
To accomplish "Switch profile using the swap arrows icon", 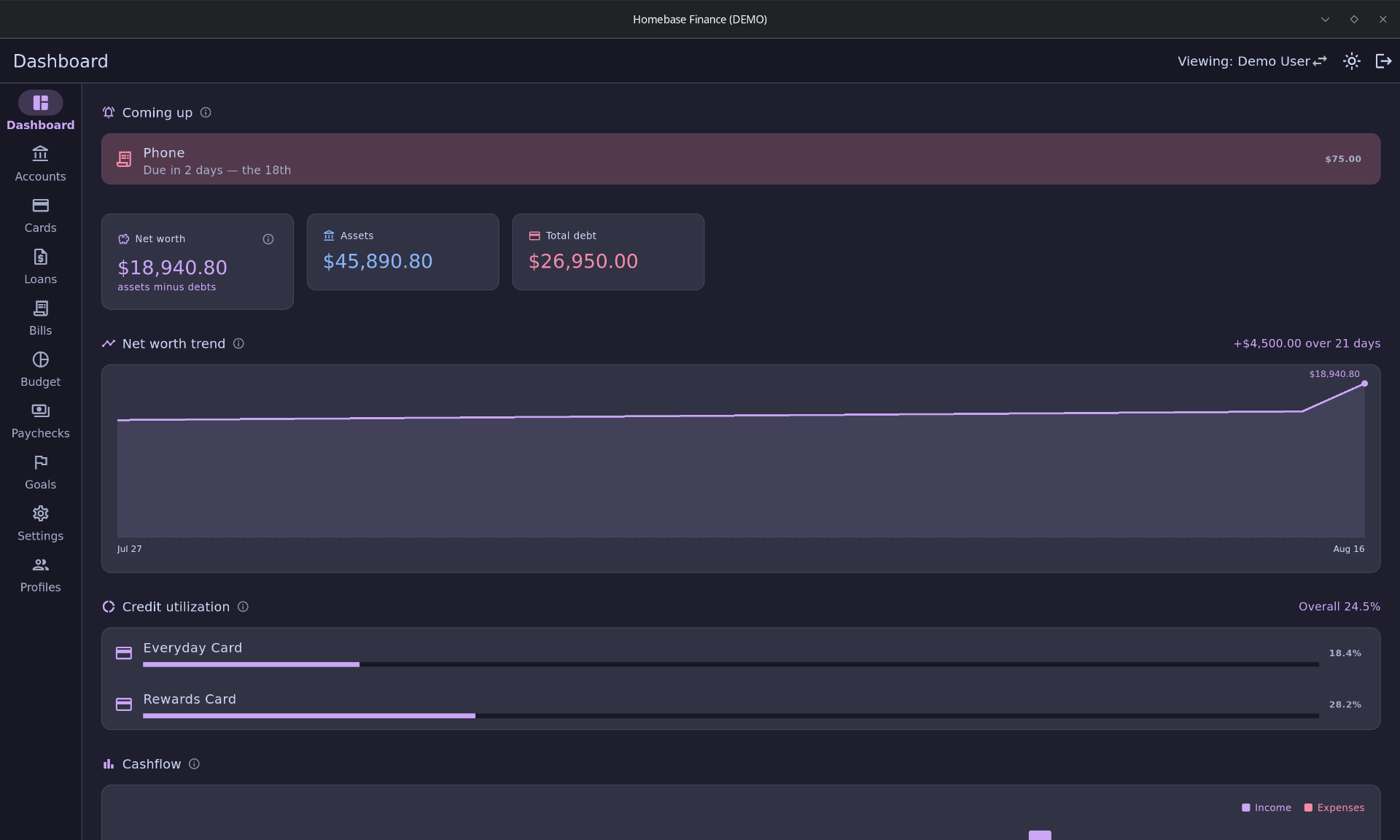I will click(x=1320, y=61).
